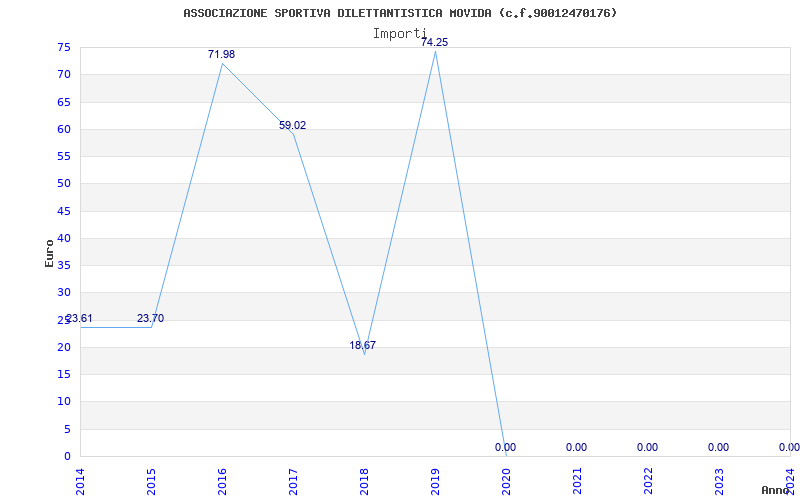Select the 2014 x-axis label

click(80, 483)
